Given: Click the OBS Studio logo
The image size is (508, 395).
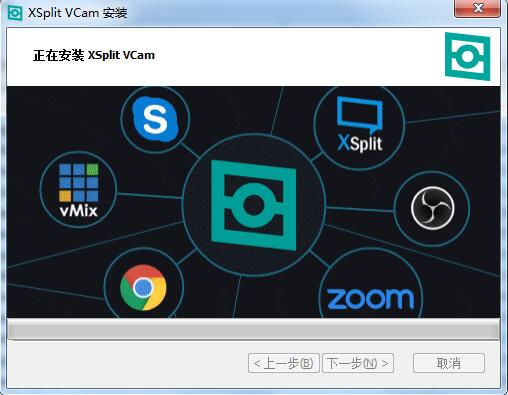Looking at the screenshot, I should [433, 208].
